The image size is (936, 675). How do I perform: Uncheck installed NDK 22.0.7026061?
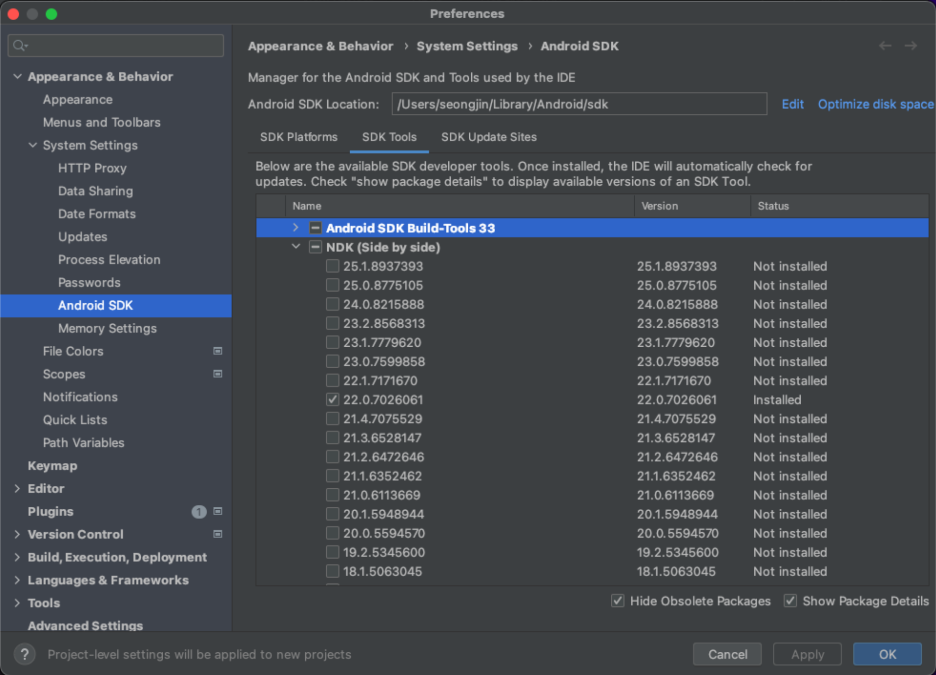tap(332, 400)
